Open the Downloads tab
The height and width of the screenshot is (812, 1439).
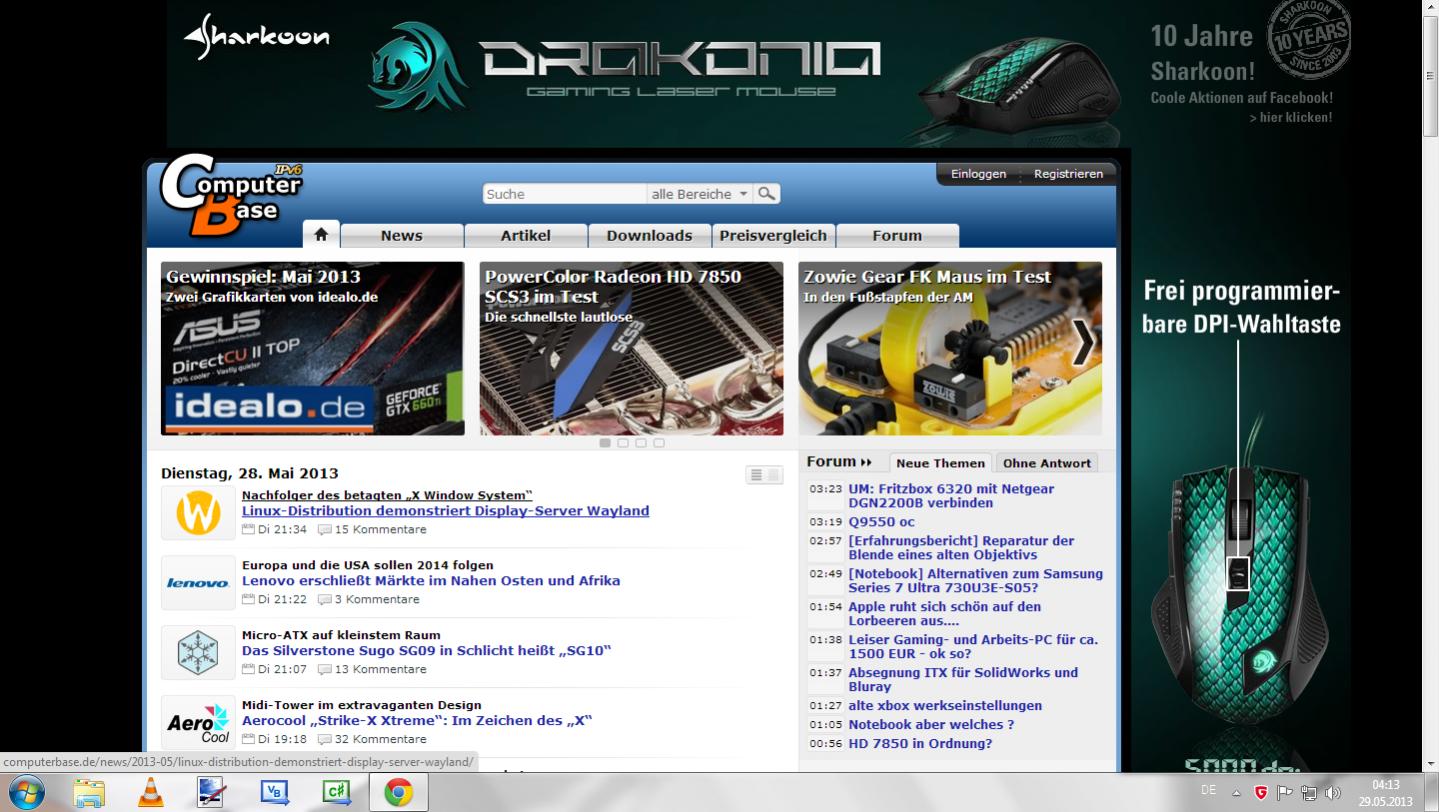click(x=649, y=235)
